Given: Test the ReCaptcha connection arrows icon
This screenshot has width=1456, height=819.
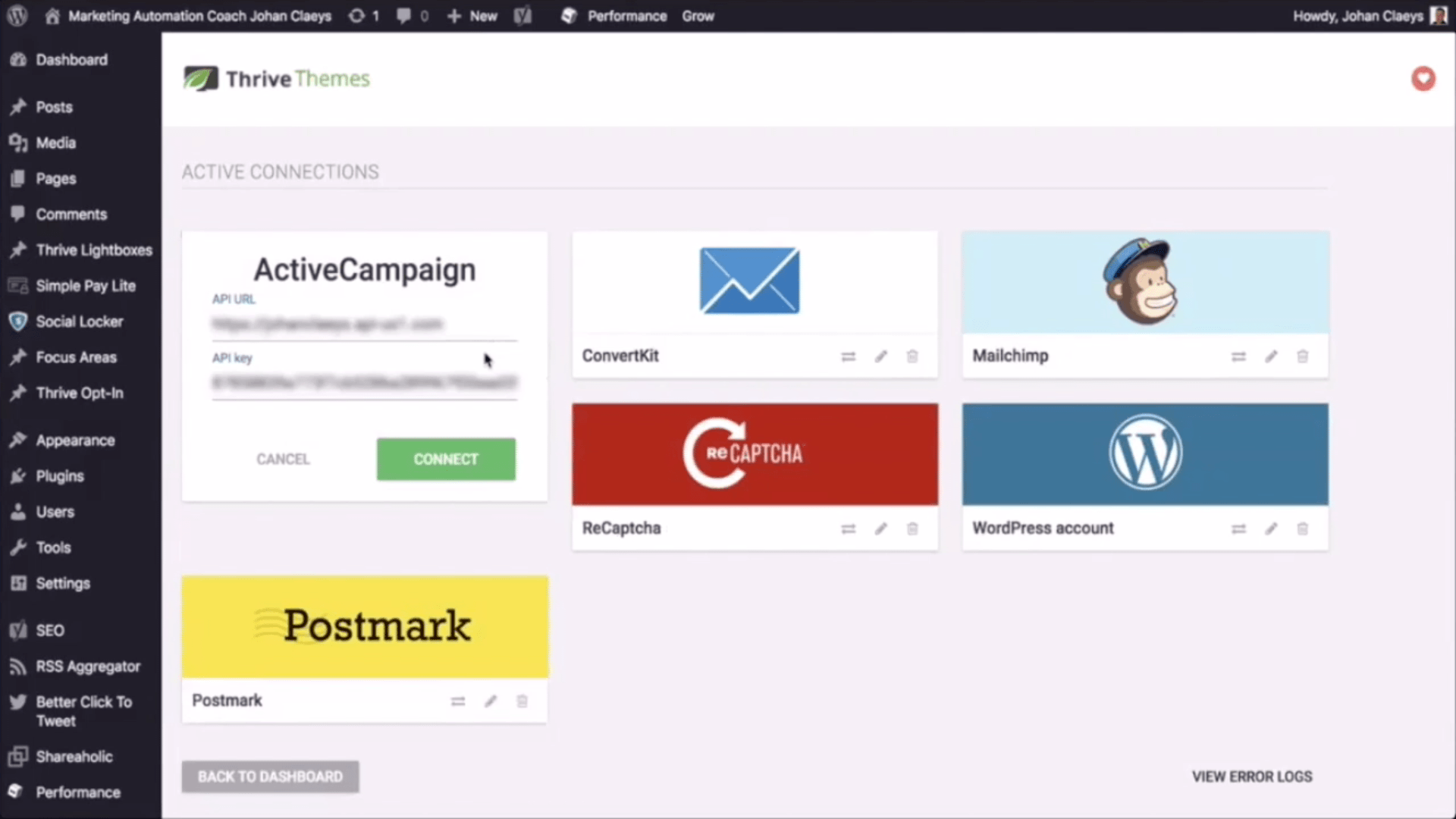Looking at the screenshot, I should coord(849,529).
